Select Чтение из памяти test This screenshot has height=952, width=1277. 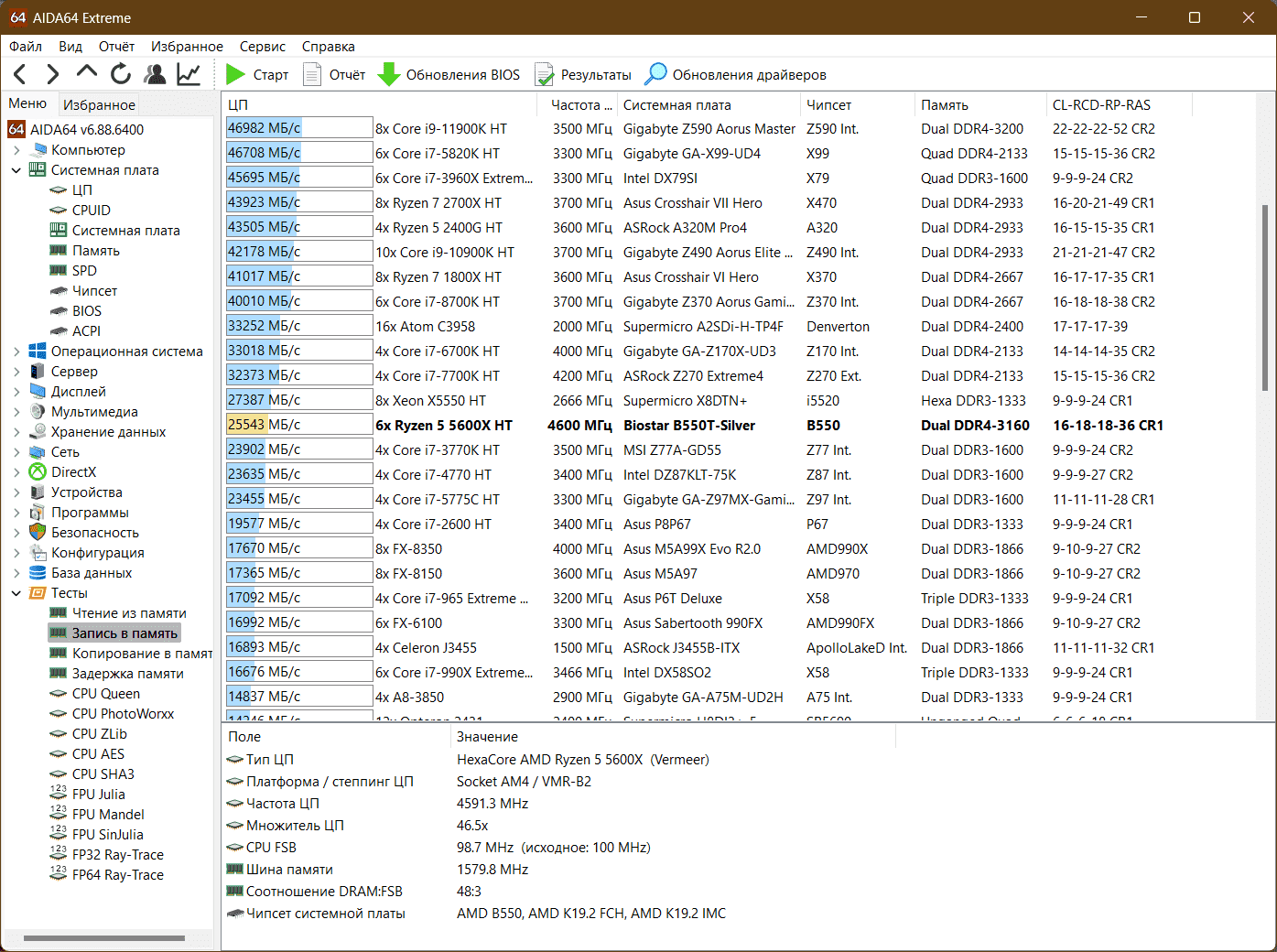tap(129, 613)
